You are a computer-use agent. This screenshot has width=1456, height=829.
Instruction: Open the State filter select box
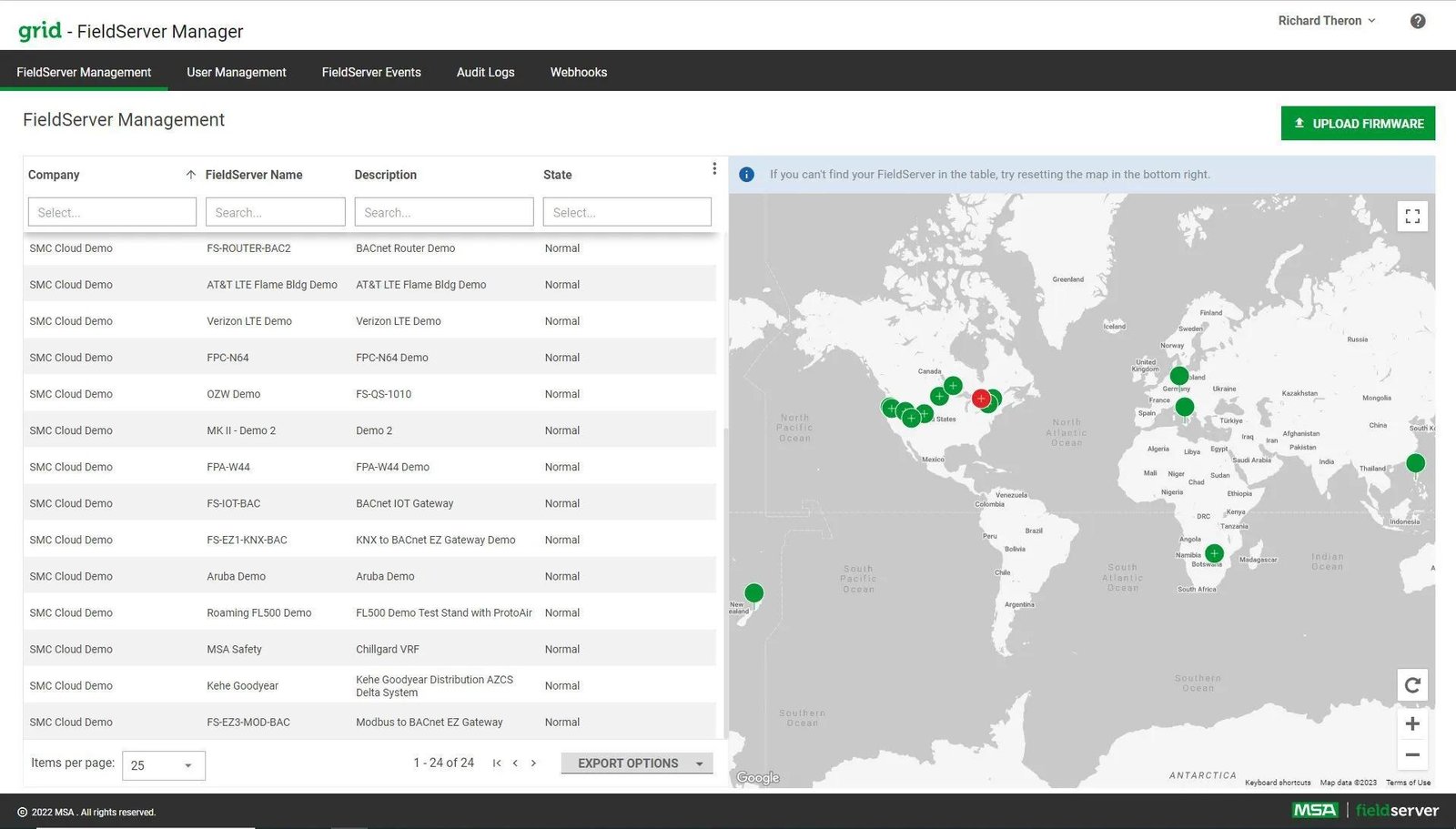627,212
